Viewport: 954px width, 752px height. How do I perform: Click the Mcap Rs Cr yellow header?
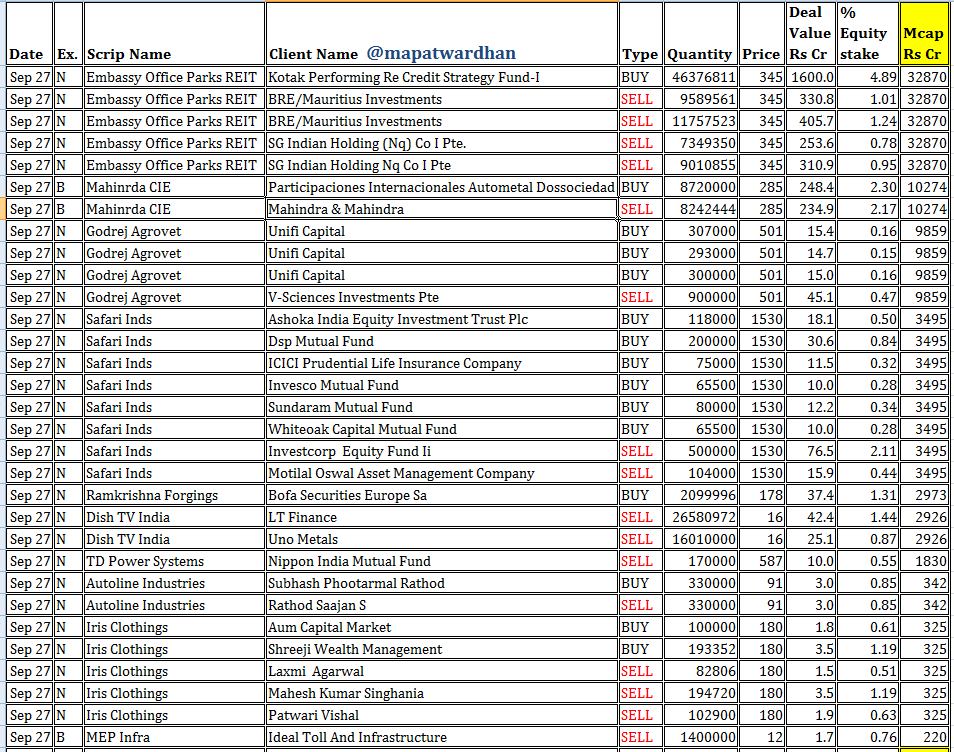click(922, 33)
